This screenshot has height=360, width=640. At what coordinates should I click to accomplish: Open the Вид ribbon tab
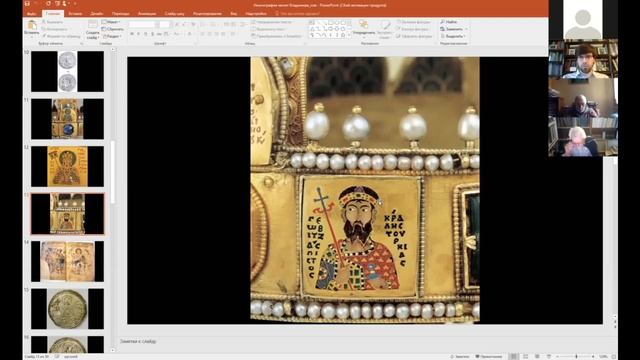[233, 13]
